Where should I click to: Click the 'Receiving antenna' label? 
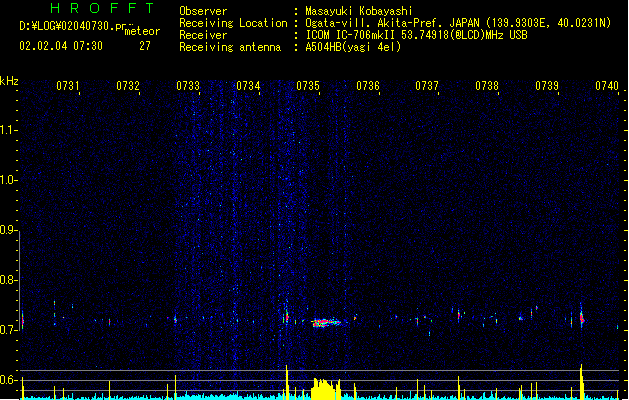point(230,47)
